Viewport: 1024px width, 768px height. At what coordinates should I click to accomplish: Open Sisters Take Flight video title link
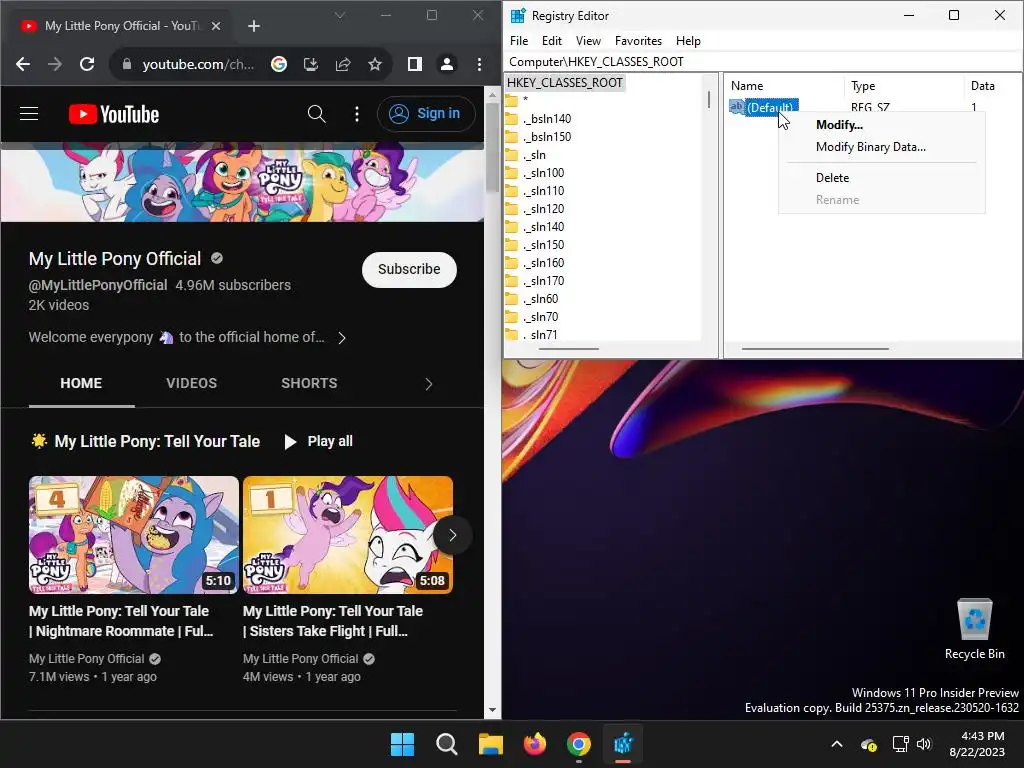pyautogui.click(x=332, y=621)
